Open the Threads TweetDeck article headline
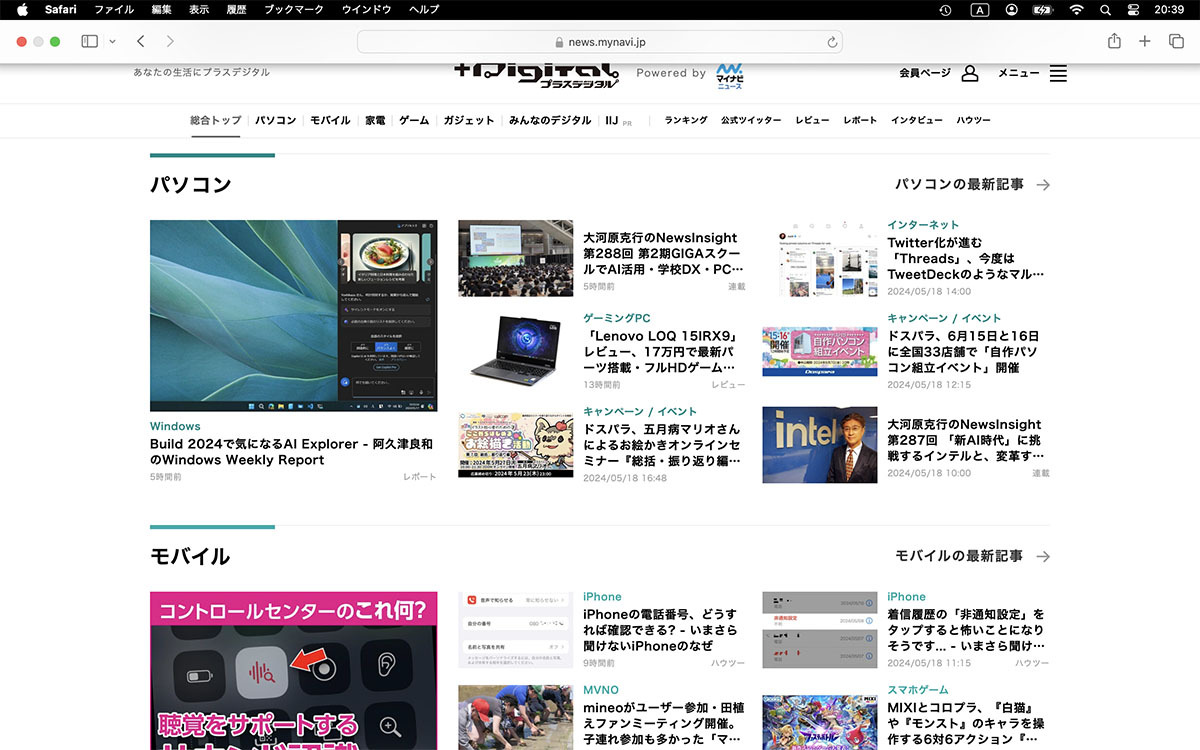The image size is (1200, 750). pos(967,258)
